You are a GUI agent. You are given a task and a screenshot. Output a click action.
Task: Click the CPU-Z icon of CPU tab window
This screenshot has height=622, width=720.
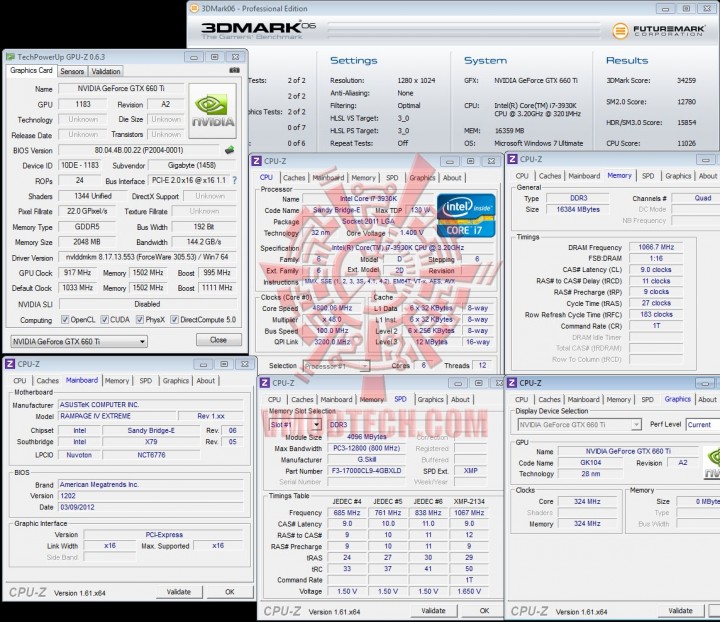tap(257, 161)
